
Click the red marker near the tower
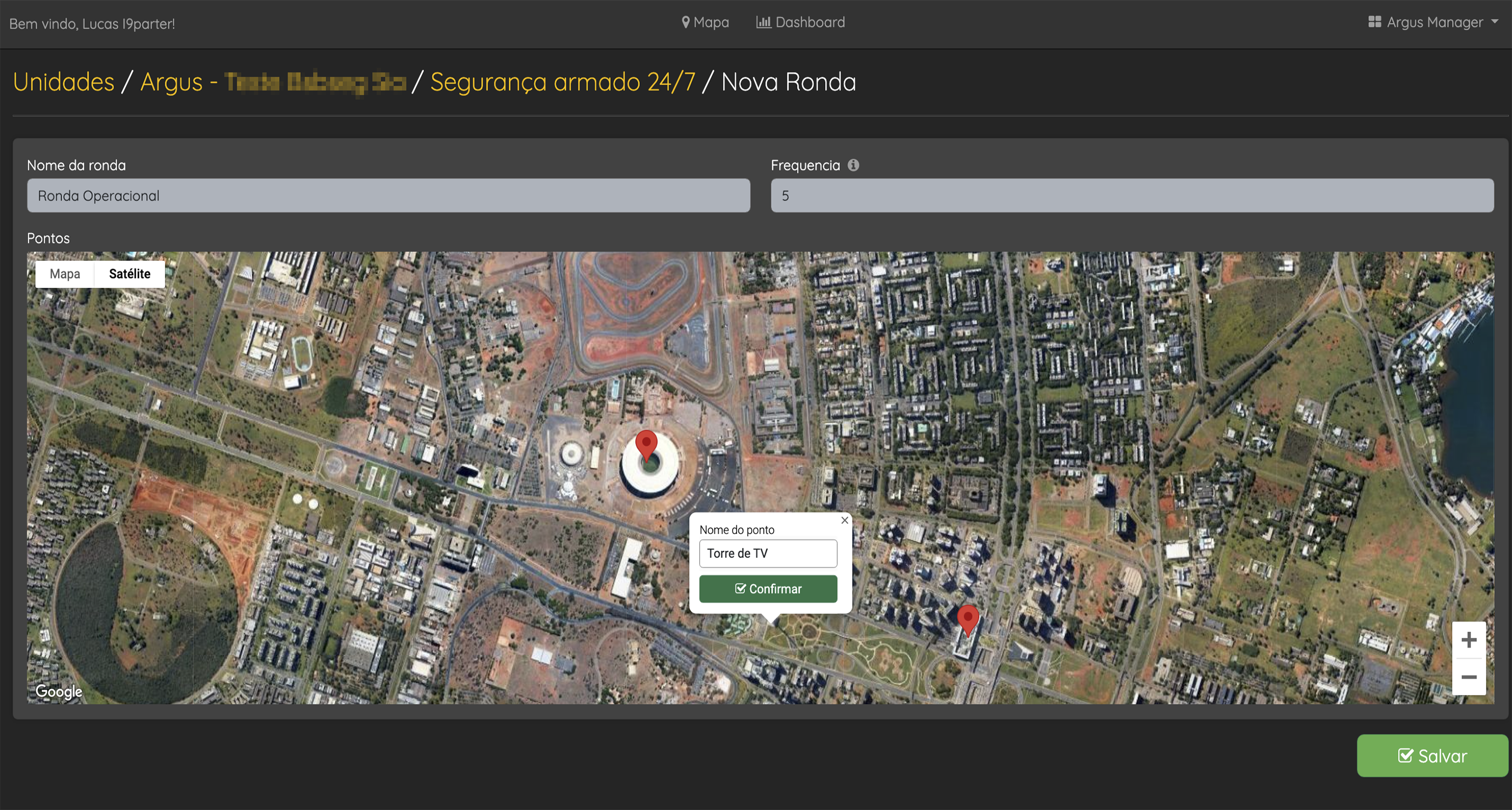pos(968,618)
